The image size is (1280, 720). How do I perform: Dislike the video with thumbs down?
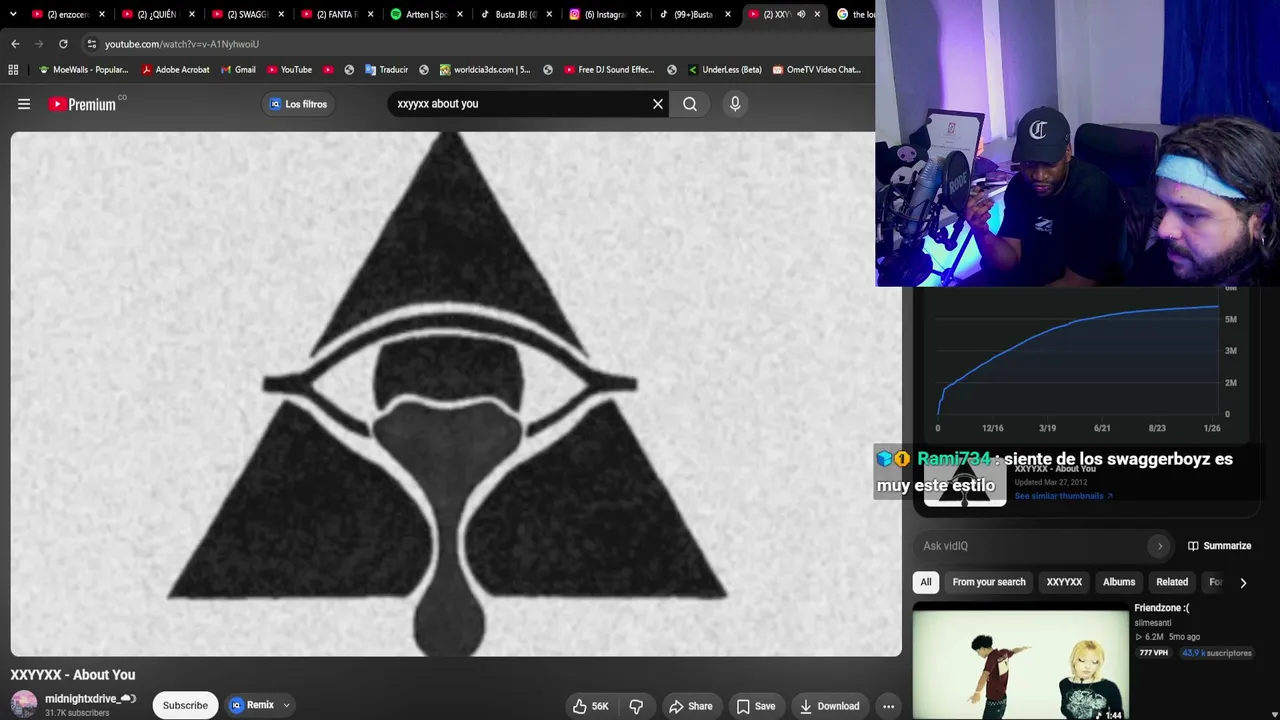click(636, 706)
